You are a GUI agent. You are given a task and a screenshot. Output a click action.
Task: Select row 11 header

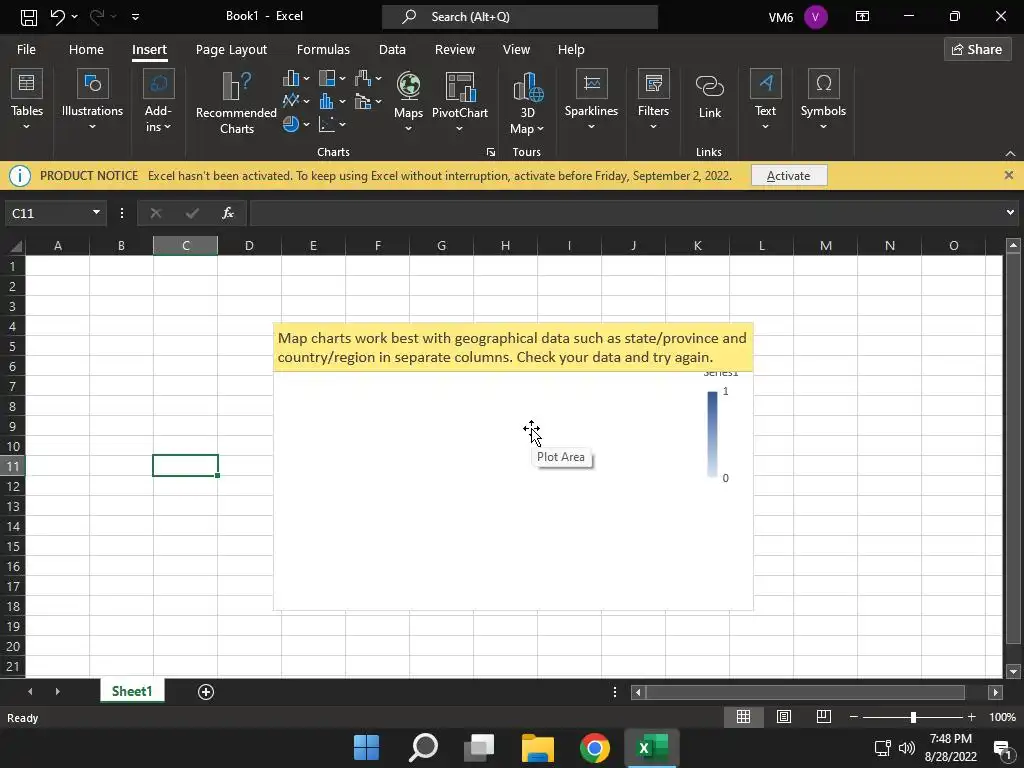click(x=12, y=466)
